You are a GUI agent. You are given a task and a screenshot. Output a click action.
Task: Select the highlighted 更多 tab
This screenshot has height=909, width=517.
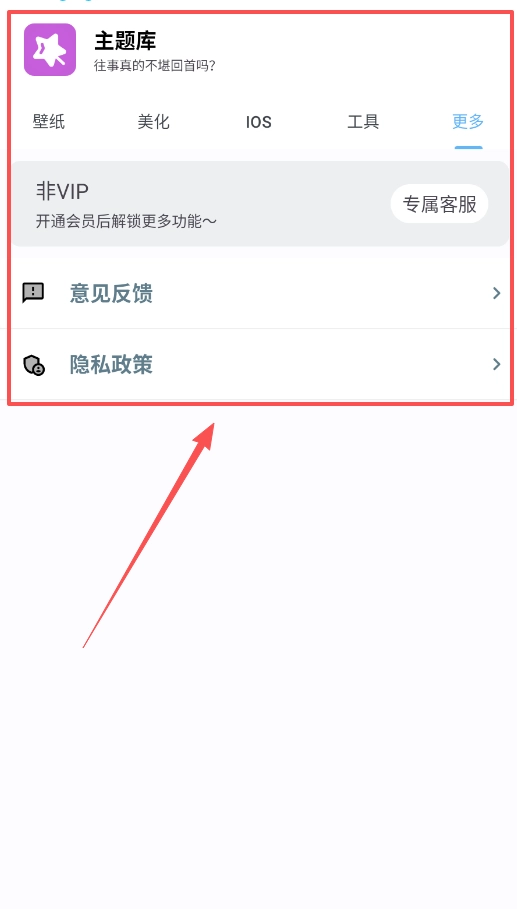tap(468, 121)
